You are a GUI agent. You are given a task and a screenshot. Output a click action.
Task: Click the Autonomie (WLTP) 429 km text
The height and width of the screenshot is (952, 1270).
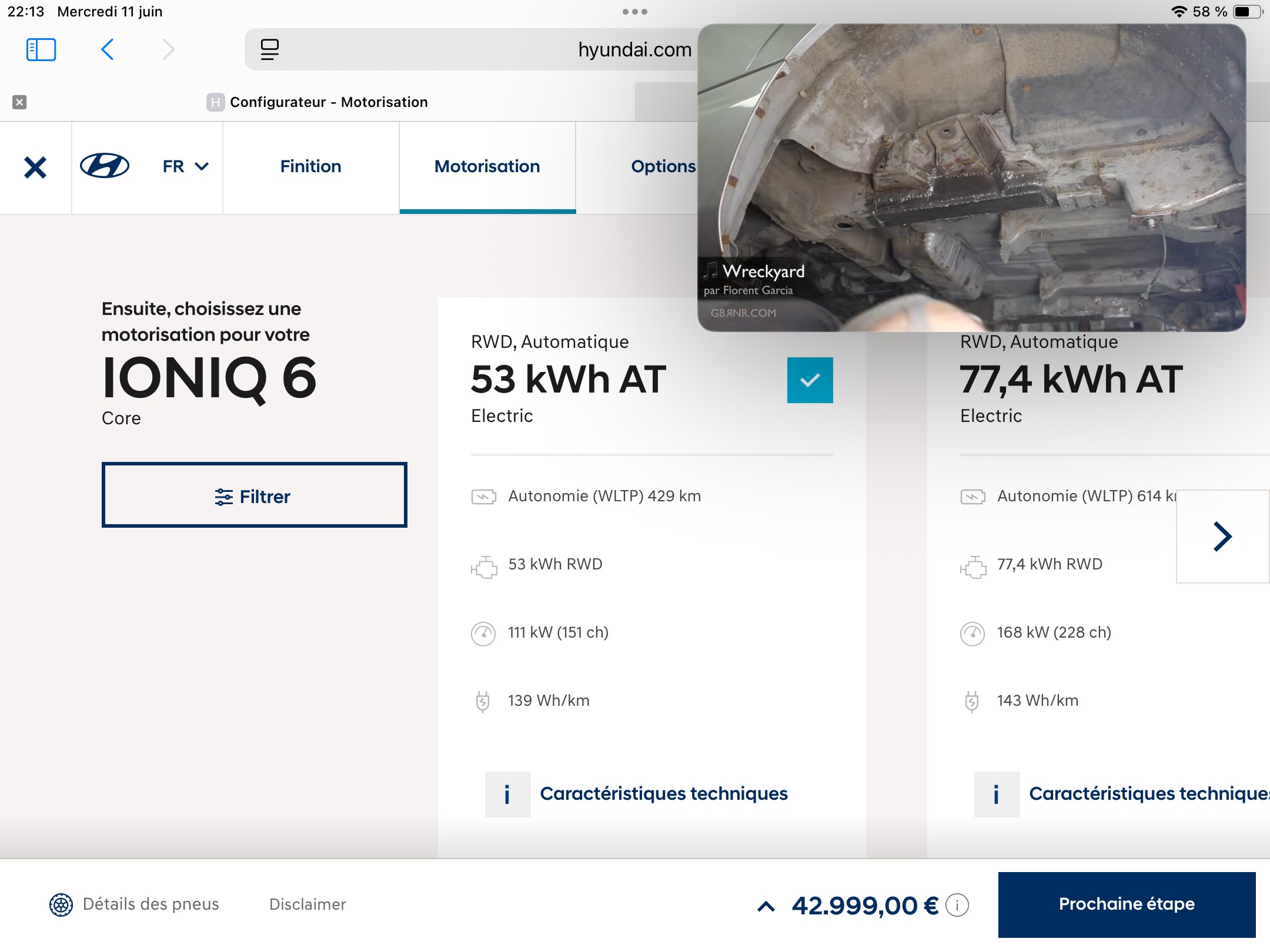[604, 496]
